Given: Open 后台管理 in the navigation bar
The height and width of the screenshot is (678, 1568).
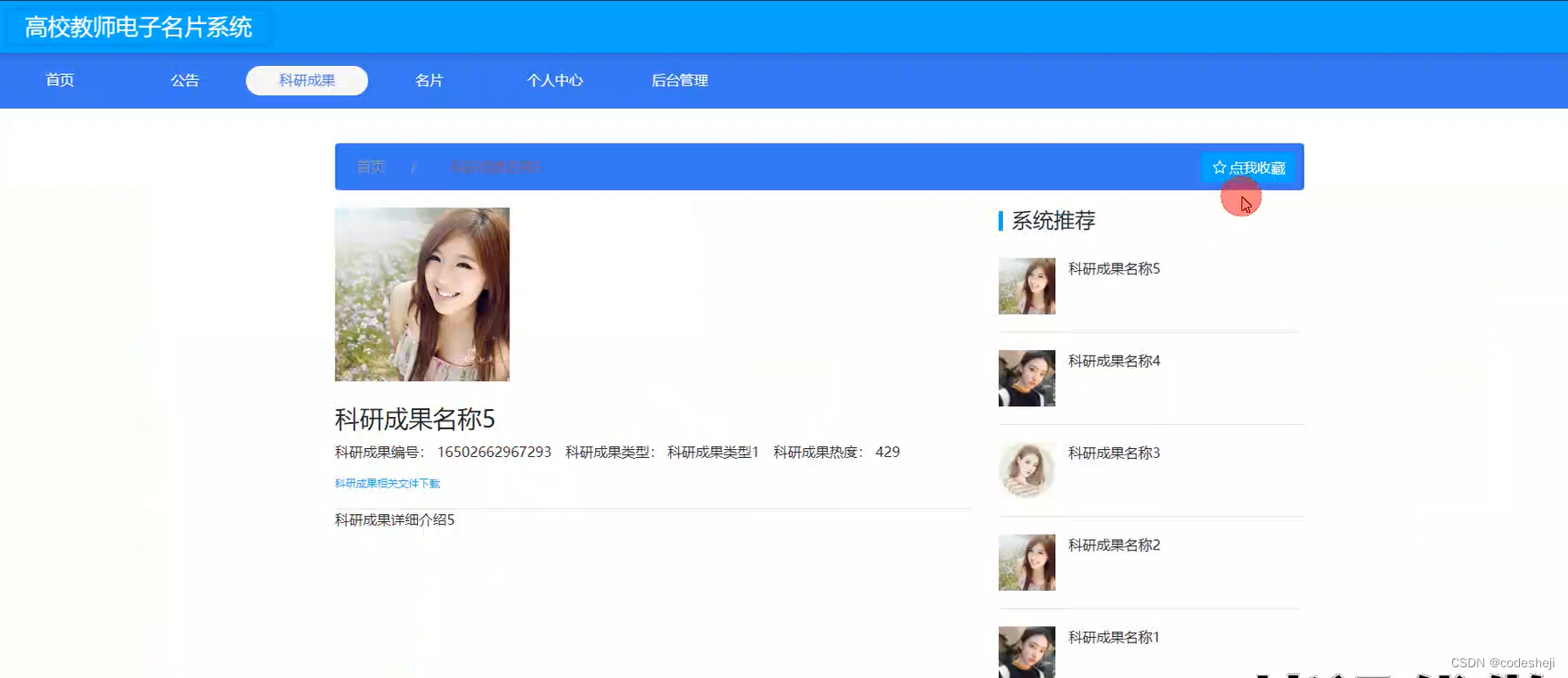Looking at the screenshot, I should 680,80.
